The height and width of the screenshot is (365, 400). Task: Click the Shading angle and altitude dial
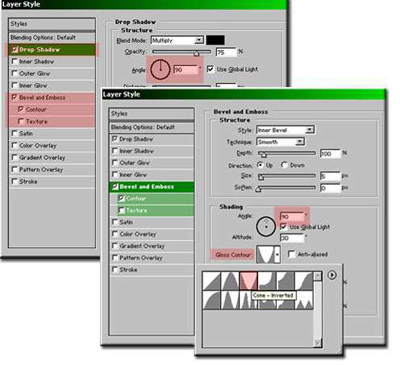pyautogui.click(x=266, y=227)
